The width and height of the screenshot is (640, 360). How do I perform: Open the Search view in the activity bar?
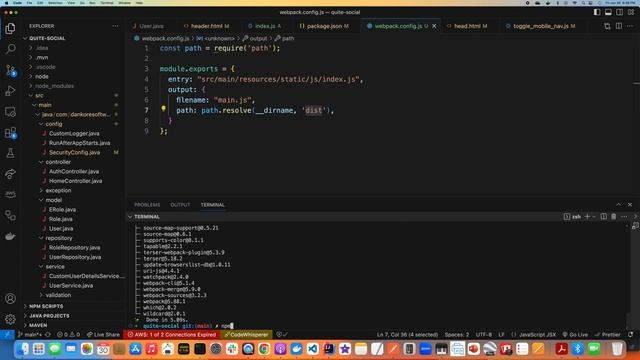pyautogui.click(x=10, y=49)
